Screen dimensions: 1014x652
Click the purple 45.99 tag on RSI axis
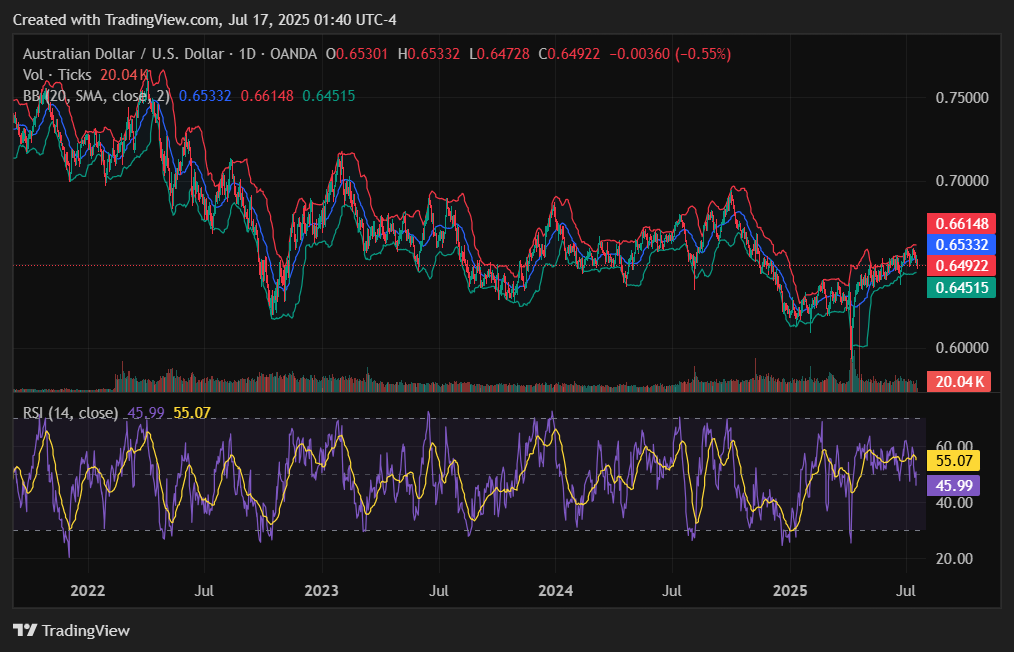[954, 485]
